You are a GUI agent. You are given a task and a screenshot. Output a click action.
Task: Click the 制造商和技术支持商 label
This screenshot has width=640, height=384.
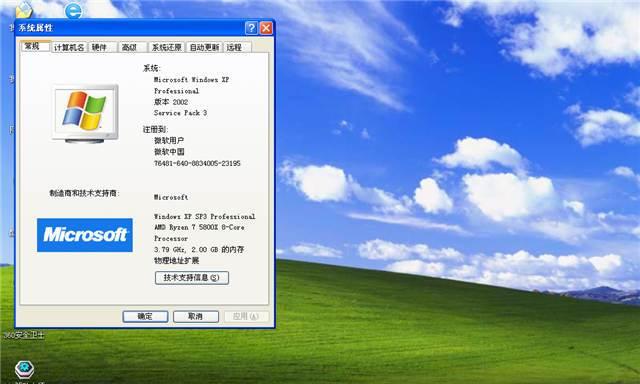pyautogui.click(x=84, y=193)
